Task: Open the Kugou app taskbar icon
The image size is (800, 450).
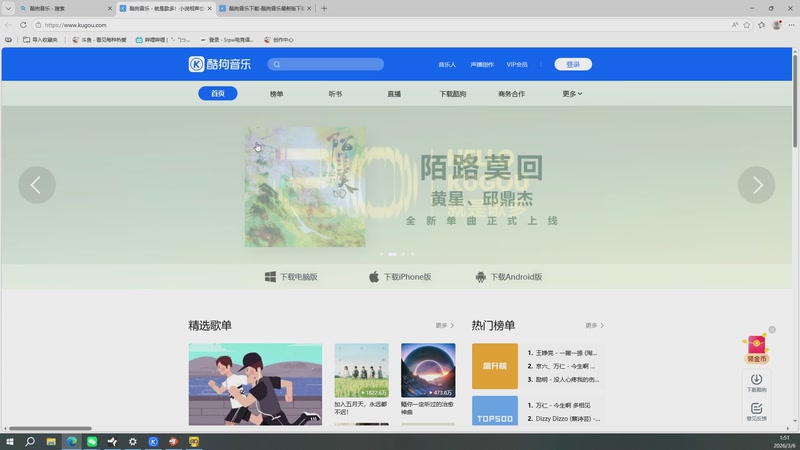Action: coord(153,441)
